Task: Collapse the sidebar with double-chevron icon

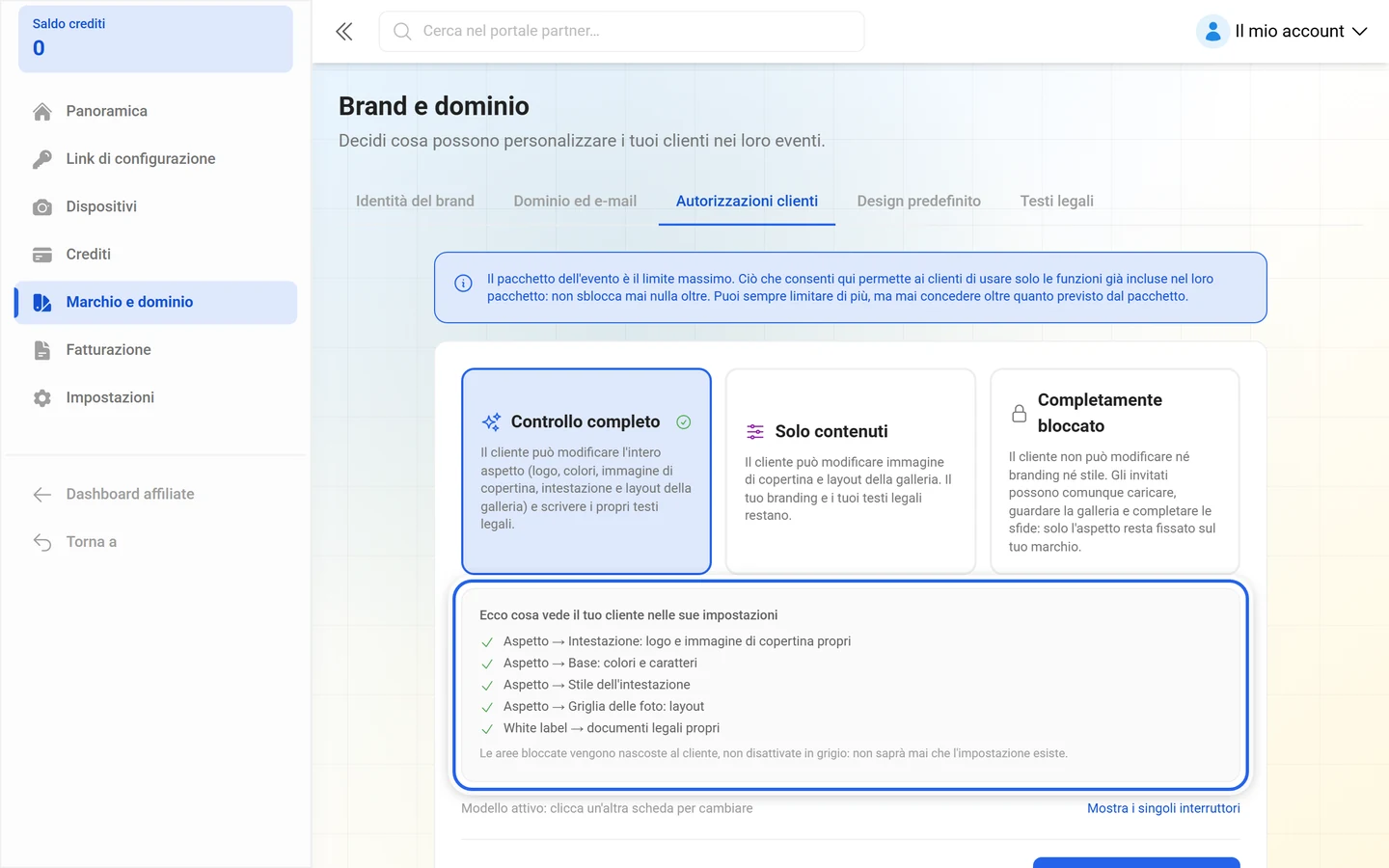Action: (x=344, y=32)
